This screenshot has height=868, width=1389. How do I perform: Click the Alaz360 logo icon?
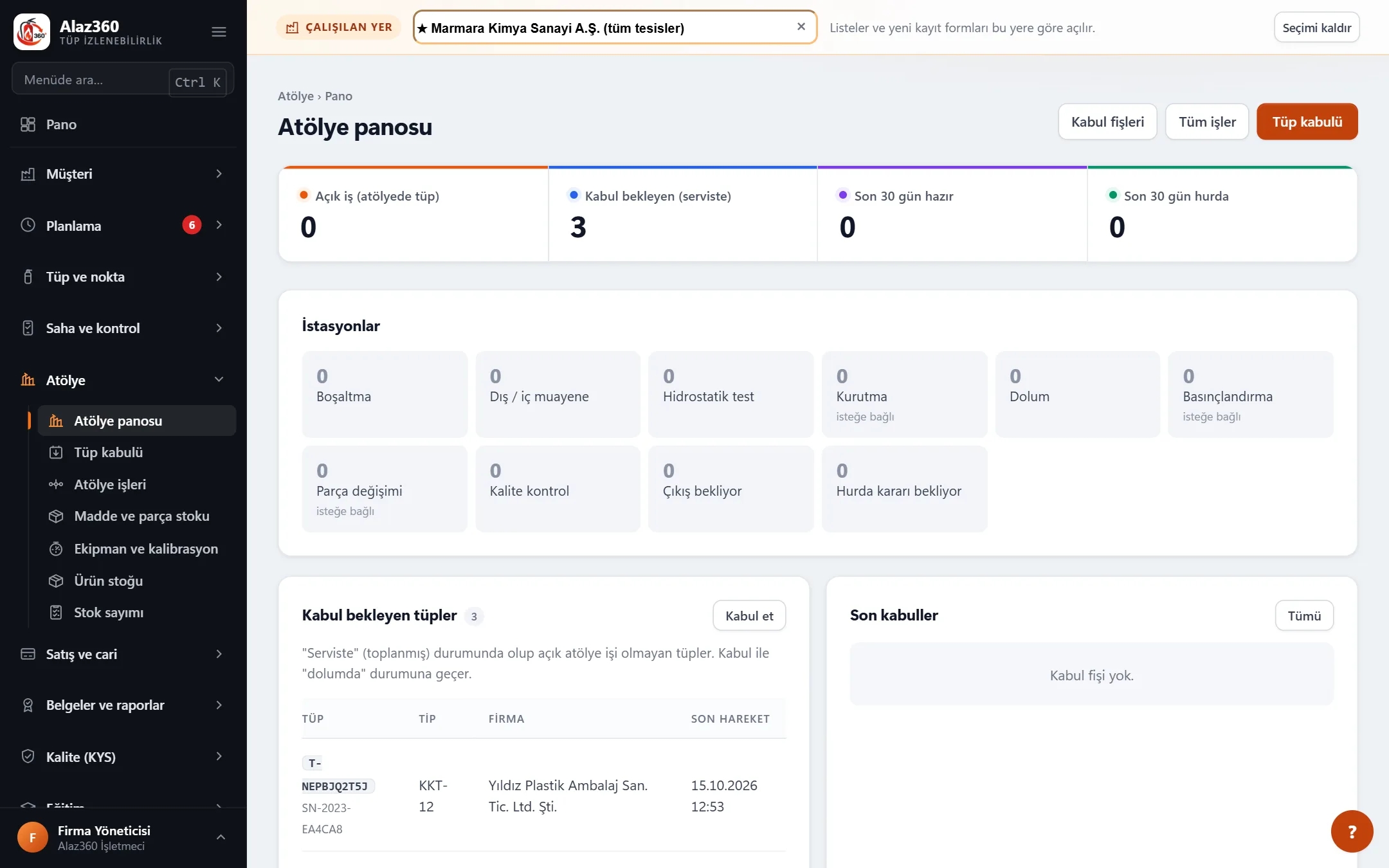click(32, 32)
